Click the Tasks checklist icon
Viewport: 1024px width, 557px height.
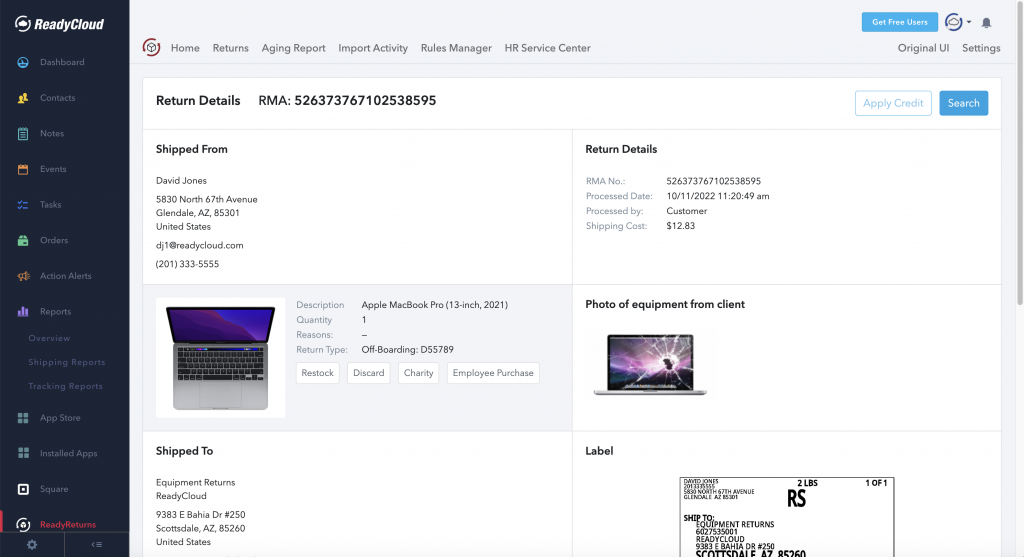[22, 205]
